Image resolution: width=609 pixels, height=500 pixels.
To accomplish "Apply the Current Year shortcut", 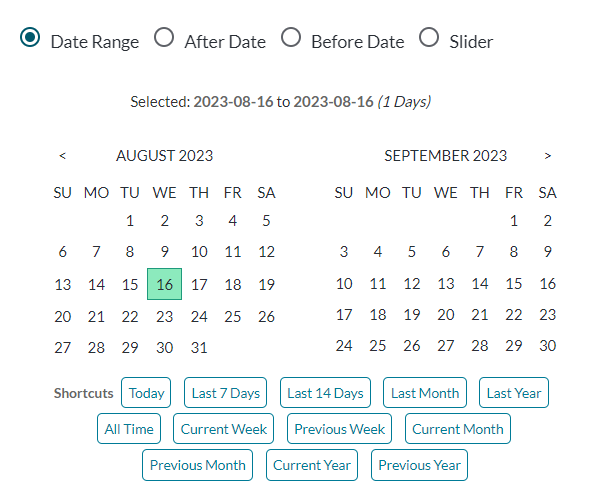I will point(312,465).
